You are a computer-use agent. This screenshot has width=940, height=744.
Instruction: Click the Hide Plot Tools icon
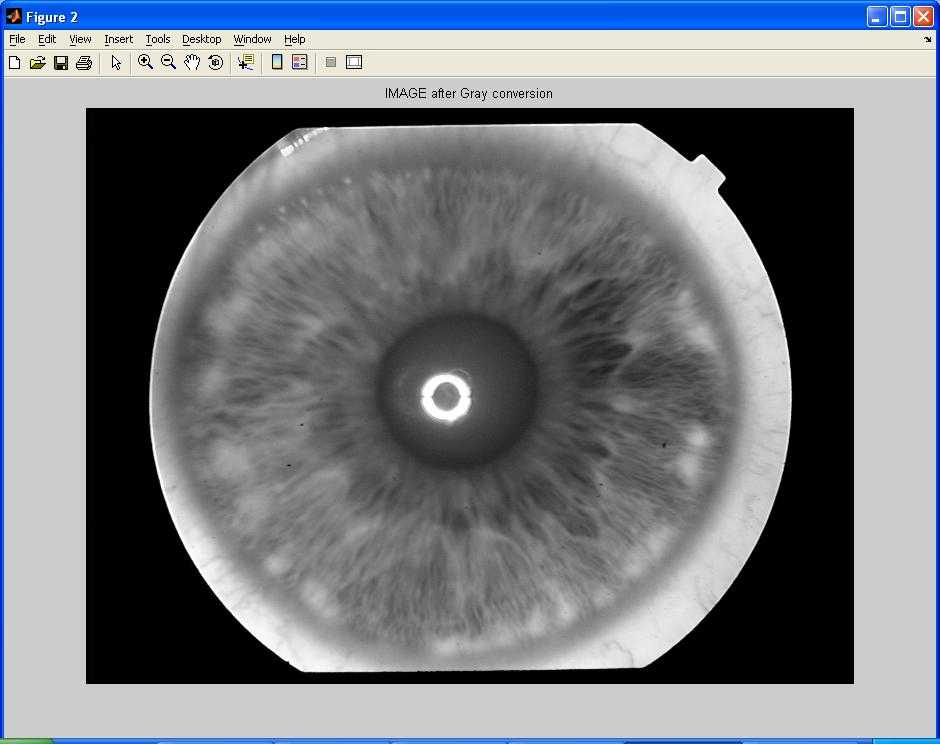[x=331, y=62]
